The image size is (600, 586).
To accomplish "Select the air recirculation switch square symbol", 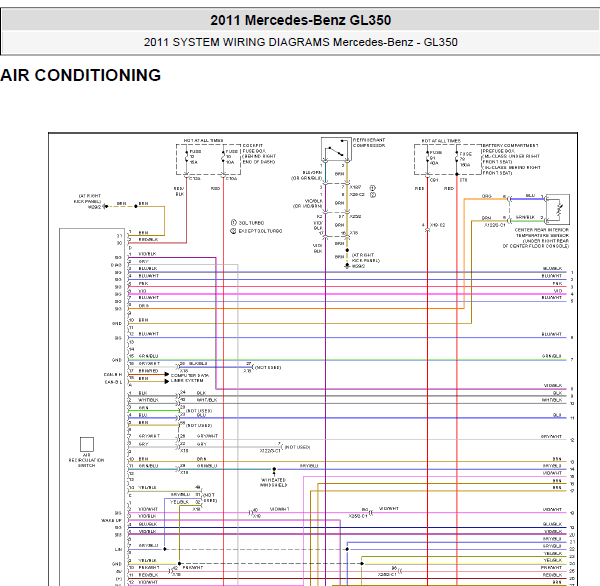I will [x=87, y=444].
